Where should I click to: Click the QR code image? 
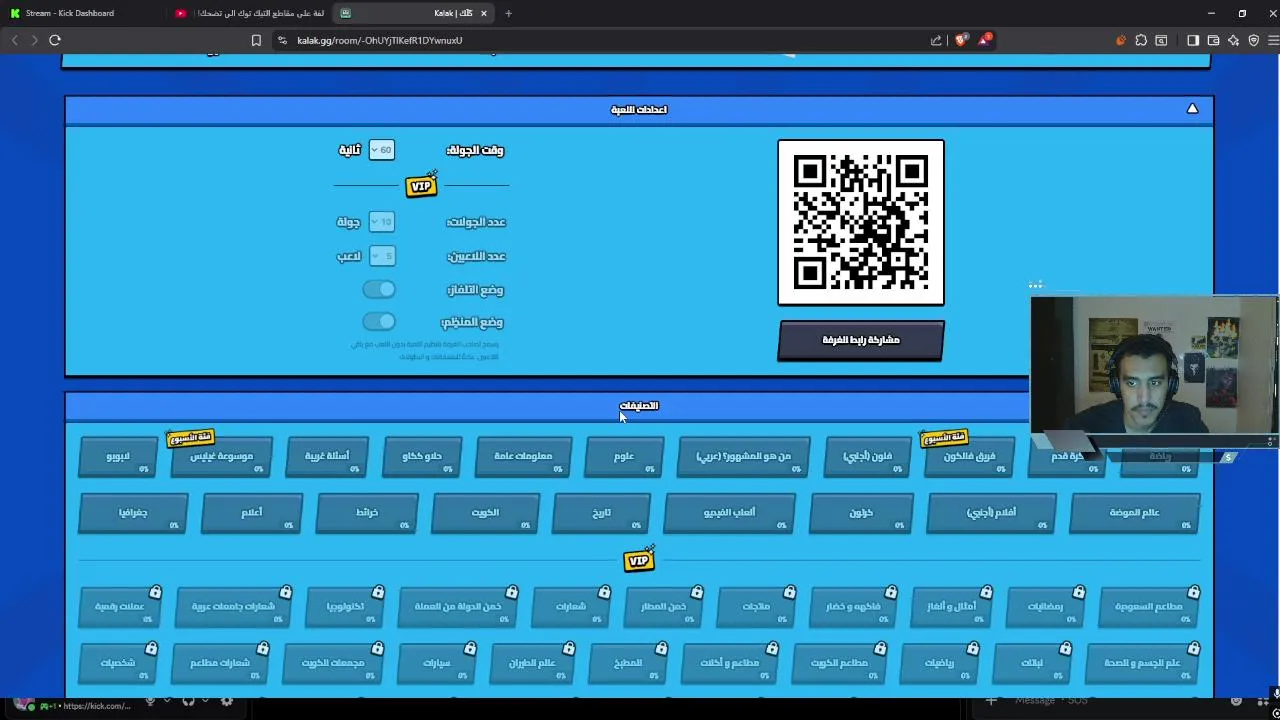click(x=861, y=222)
